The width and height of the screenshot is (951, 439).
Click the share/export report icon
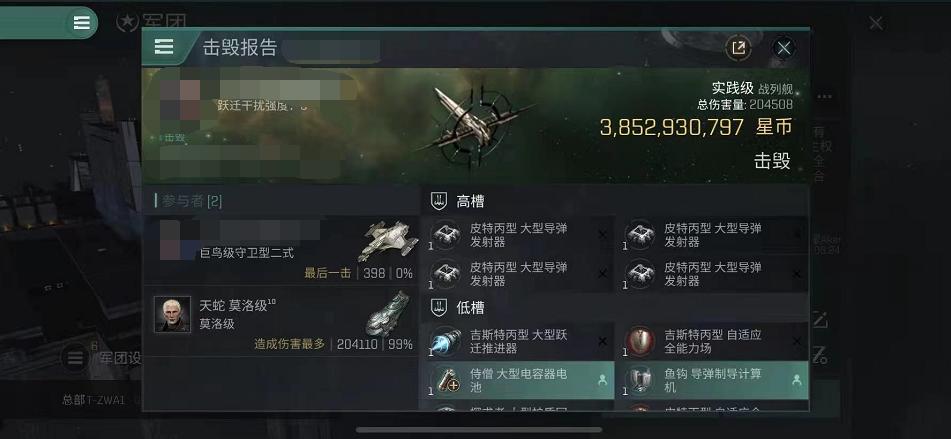click(738, 48)
